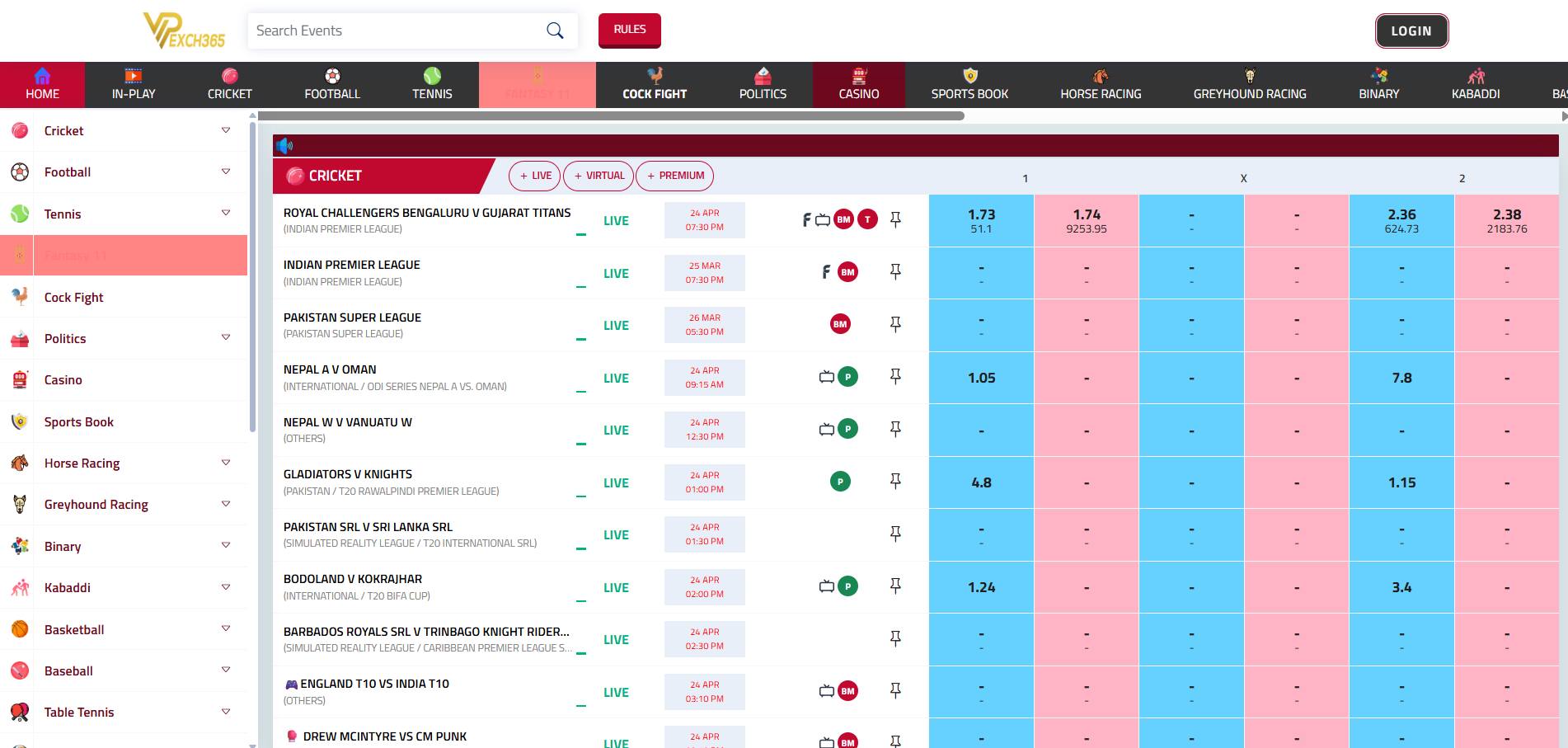Viewport: 1568px width, 748px height.
Task: Click the TV icon for Nepal W v Vanuatu W
Action: [x=827, y=430]
